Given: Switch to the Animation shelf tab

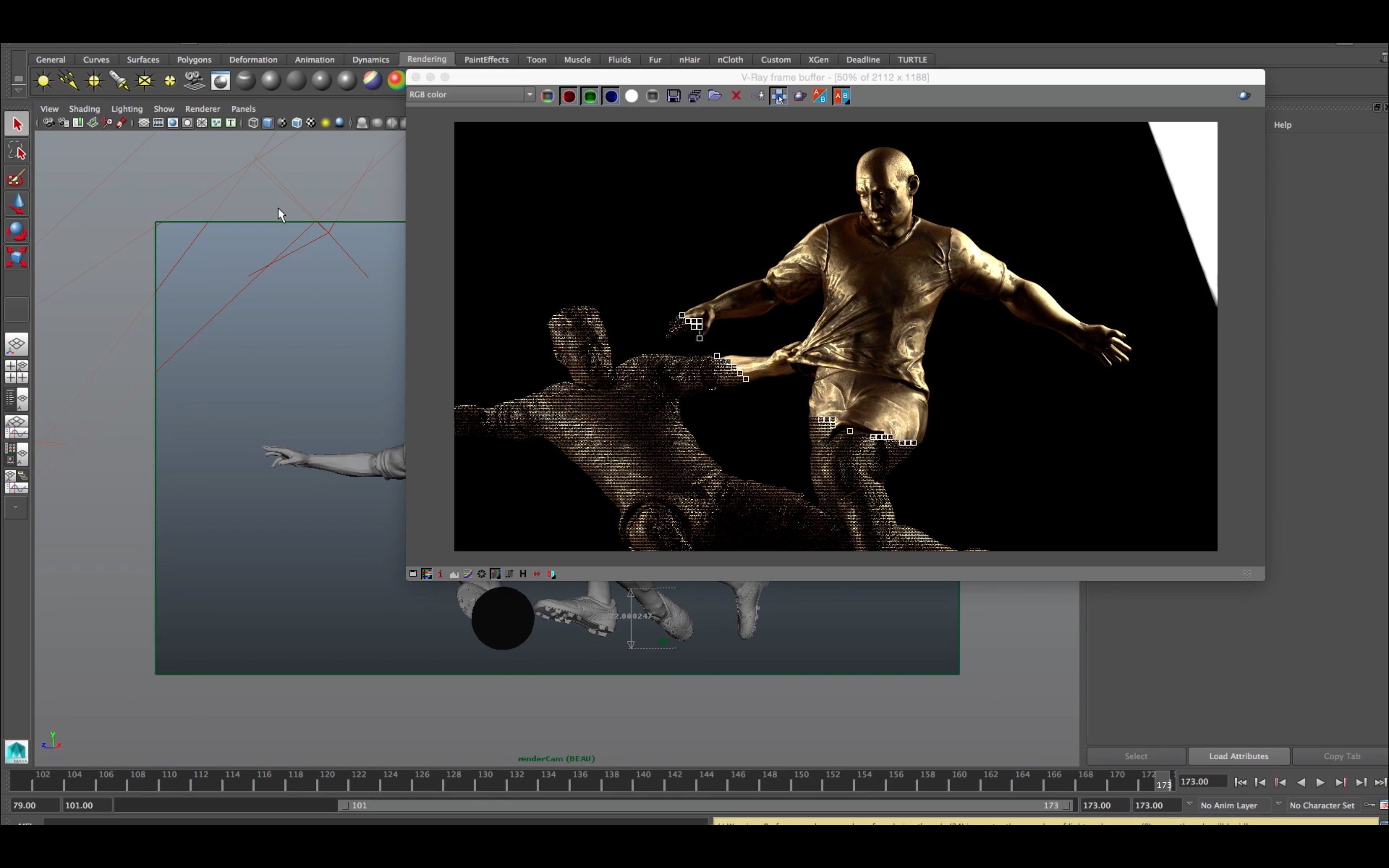Looking at the screenshot, I should [x=315, y=60].
